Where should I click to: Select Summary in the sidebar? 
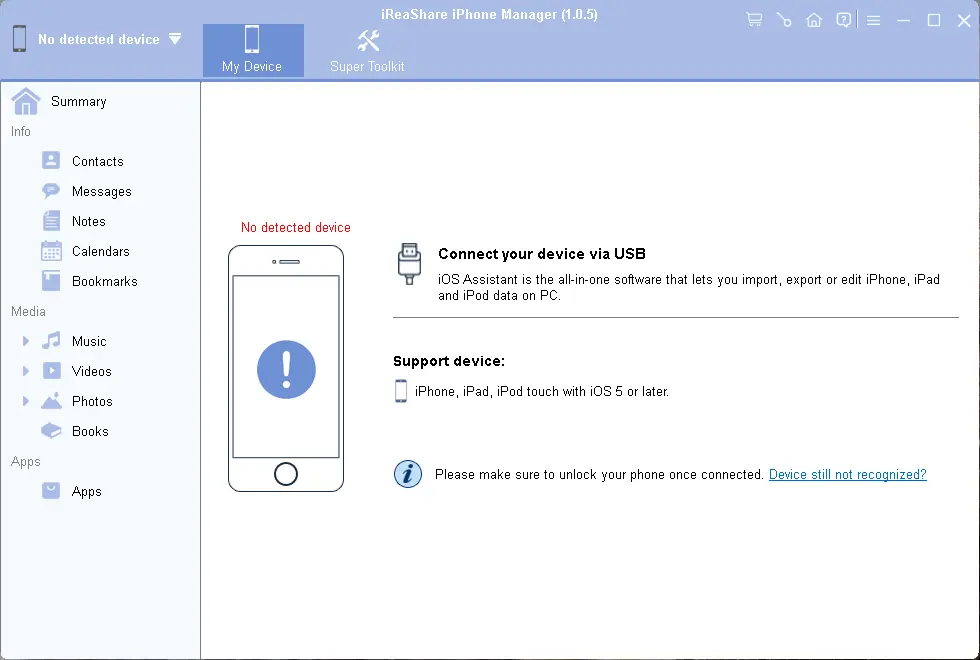78,101
